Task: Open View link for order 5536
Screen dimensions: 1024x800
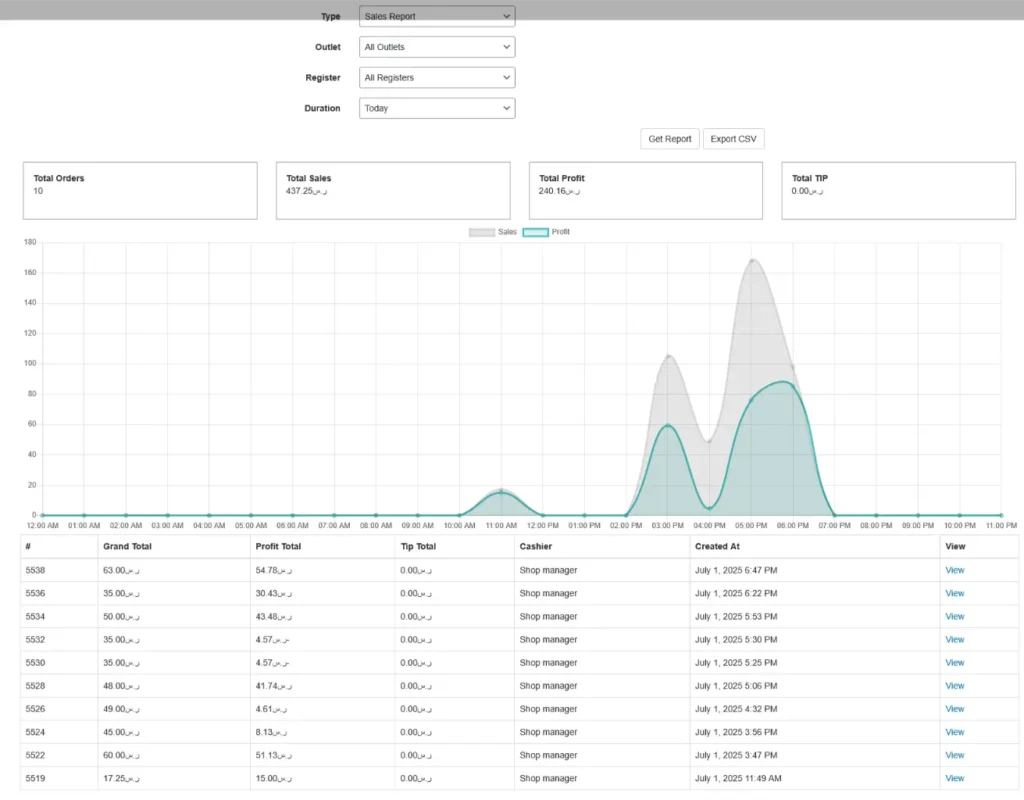Action: [x=954, y=593]
